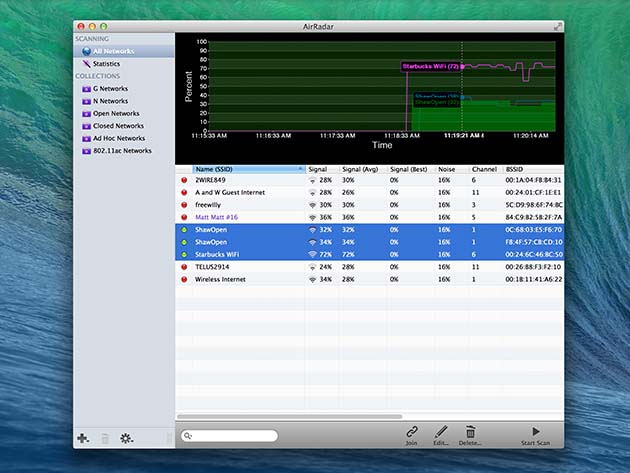This screenshot has height=473, width=630.
Task: Start Scan with the play icon
Action: (536, 431)
